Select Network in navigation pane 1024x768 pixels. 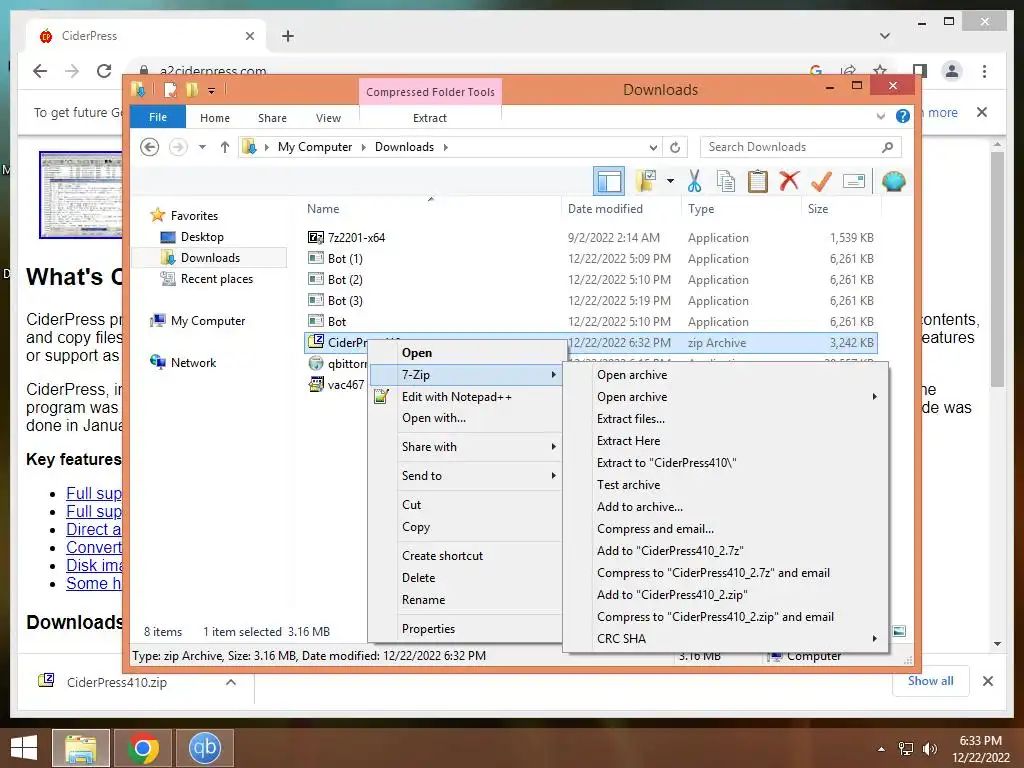tap(193, 362)
